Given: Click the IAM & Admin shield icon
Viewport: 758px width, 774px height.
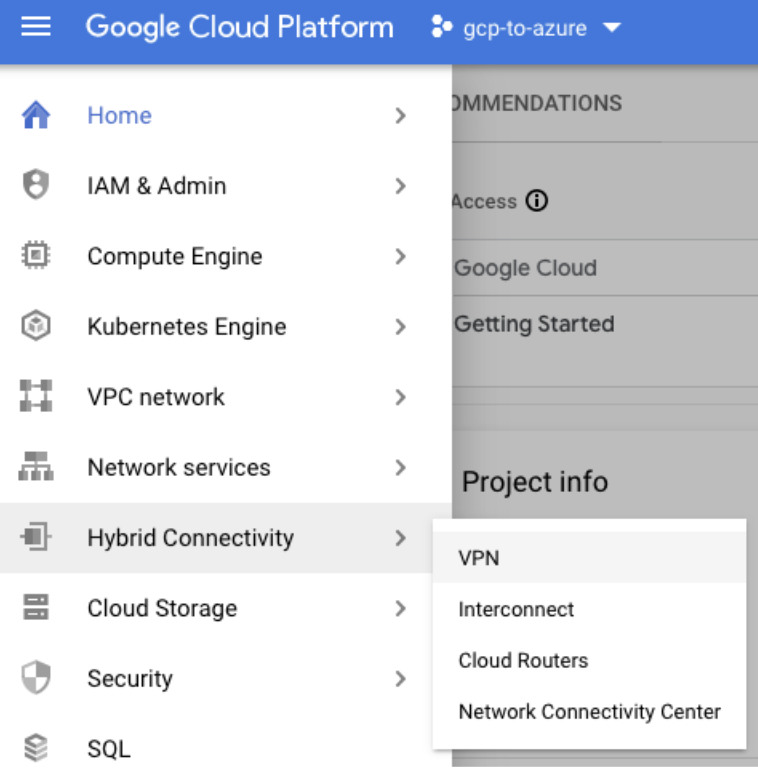Looking at the screenshot, I should coord(36,186).
